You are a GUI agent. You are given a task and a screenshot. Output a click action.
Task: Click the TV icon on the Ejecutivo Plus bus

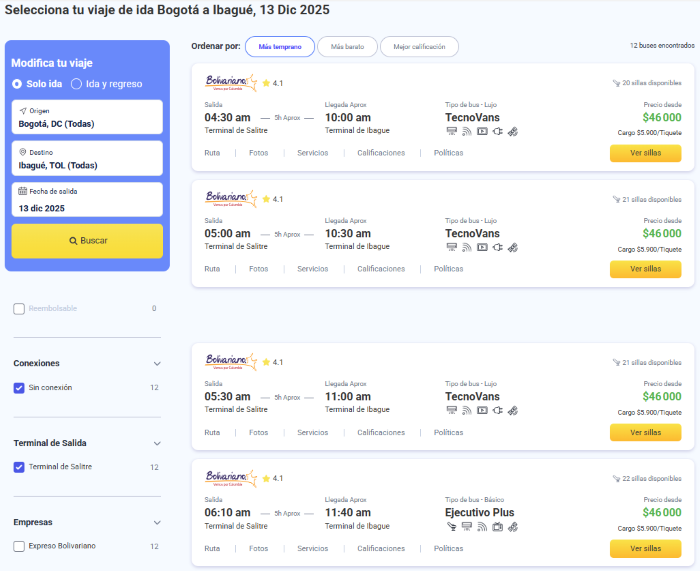(x=497, y=527)
